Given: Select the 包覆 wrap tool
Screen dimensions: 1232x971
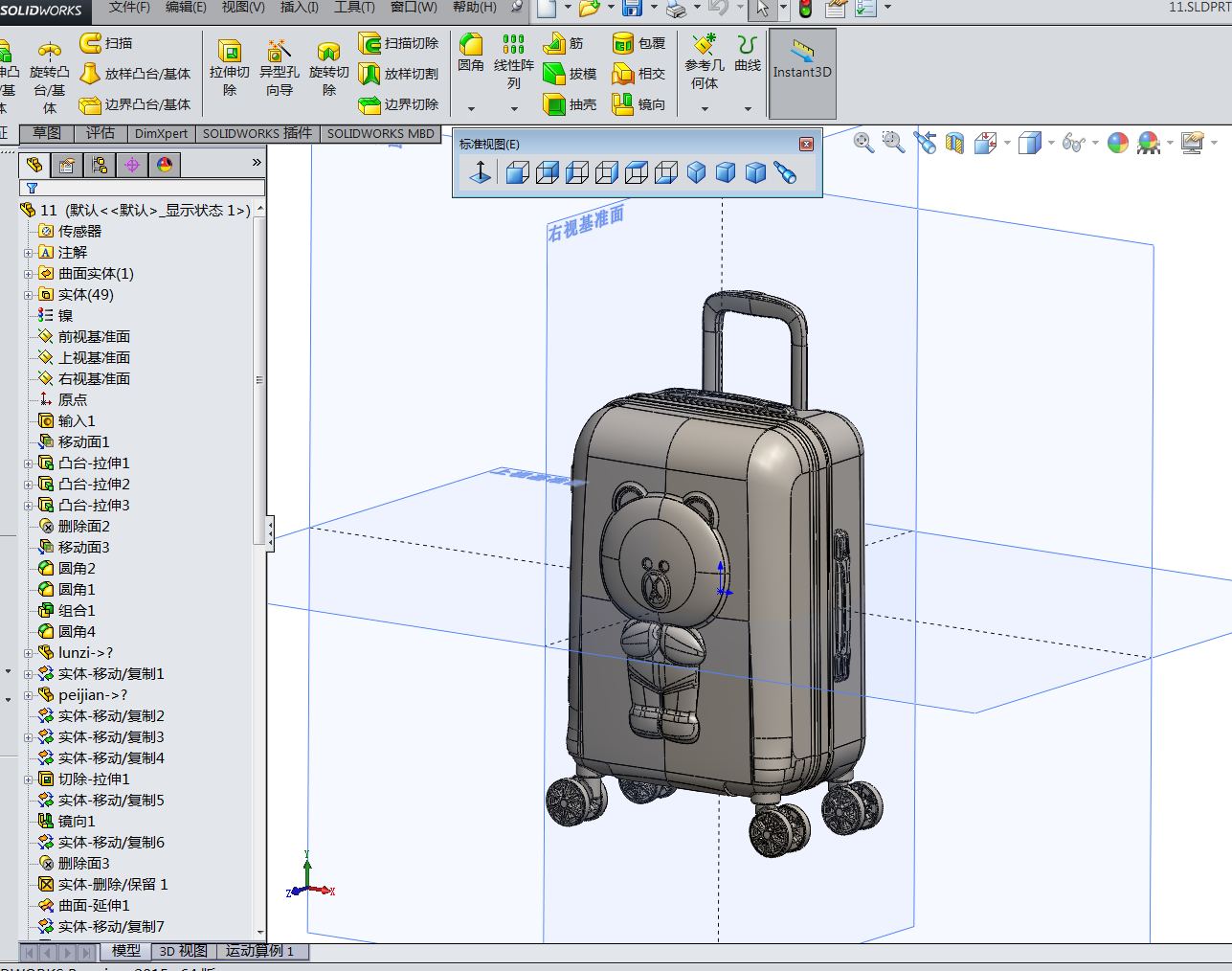Looking at the screenshot, I should pyautogui.click(x=639, y=43).
